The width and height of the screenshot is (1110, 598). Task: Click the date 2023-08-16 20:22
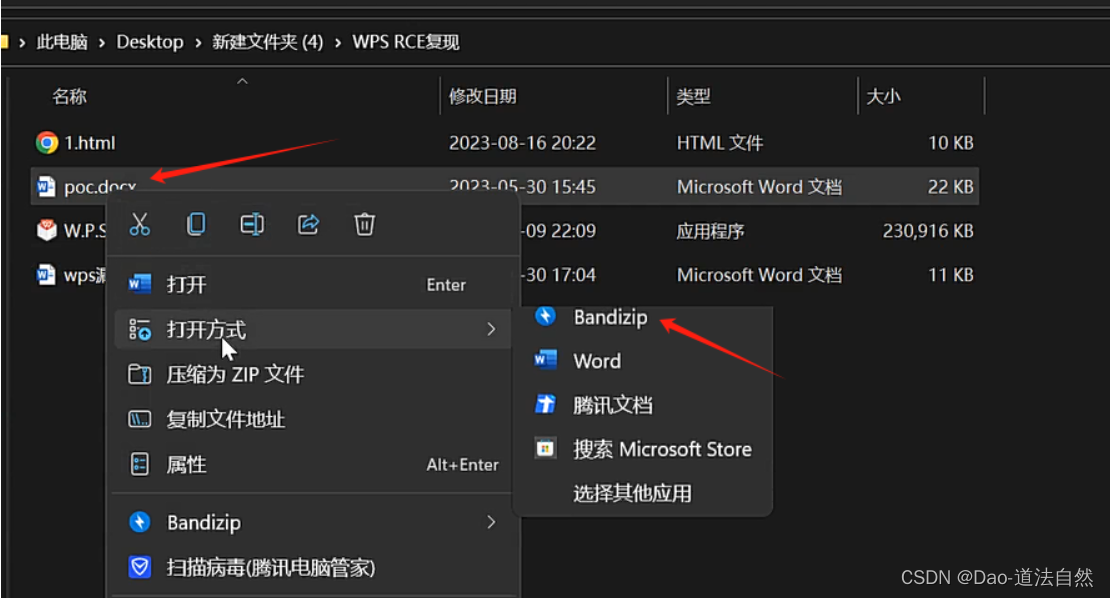(522, 143)
